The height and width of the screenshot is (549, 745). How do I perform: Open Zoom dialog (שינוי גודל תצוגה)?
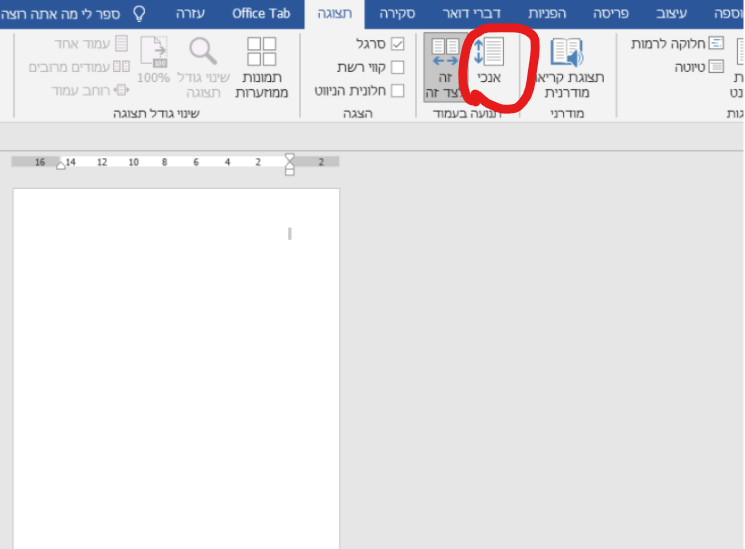click(203, 67)
